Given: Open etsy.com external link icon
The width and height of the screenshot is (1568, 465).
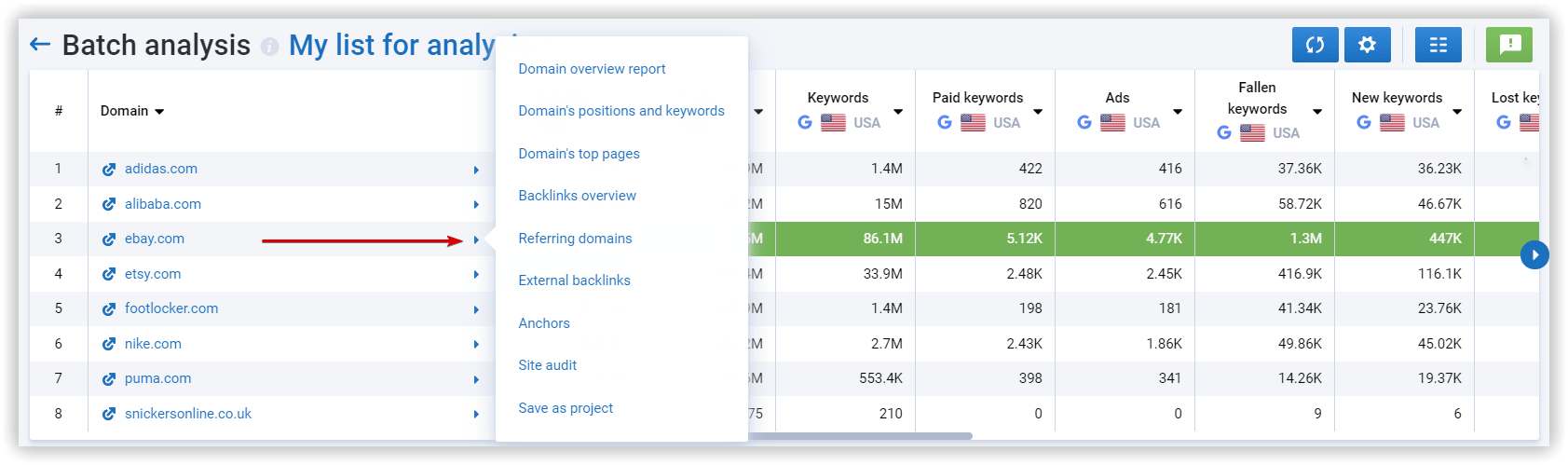Looking at the screenshot, I should 109,274.
